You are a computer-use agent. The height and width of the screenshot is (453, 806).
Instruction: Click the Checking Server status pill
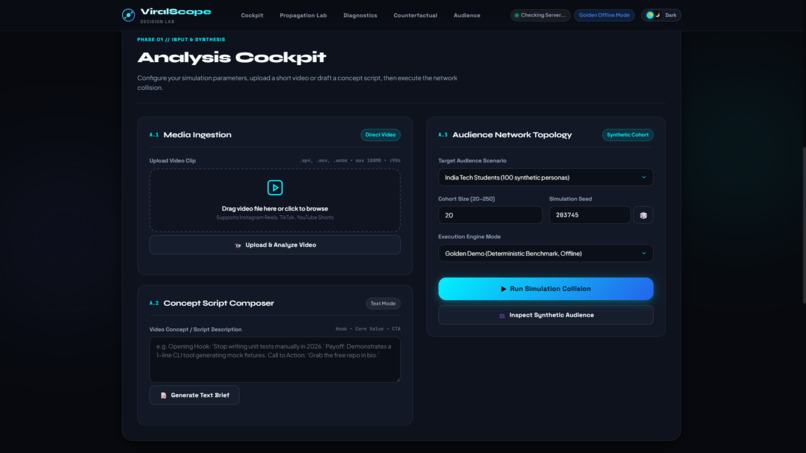pyautogui.click(x=540, y=15)
